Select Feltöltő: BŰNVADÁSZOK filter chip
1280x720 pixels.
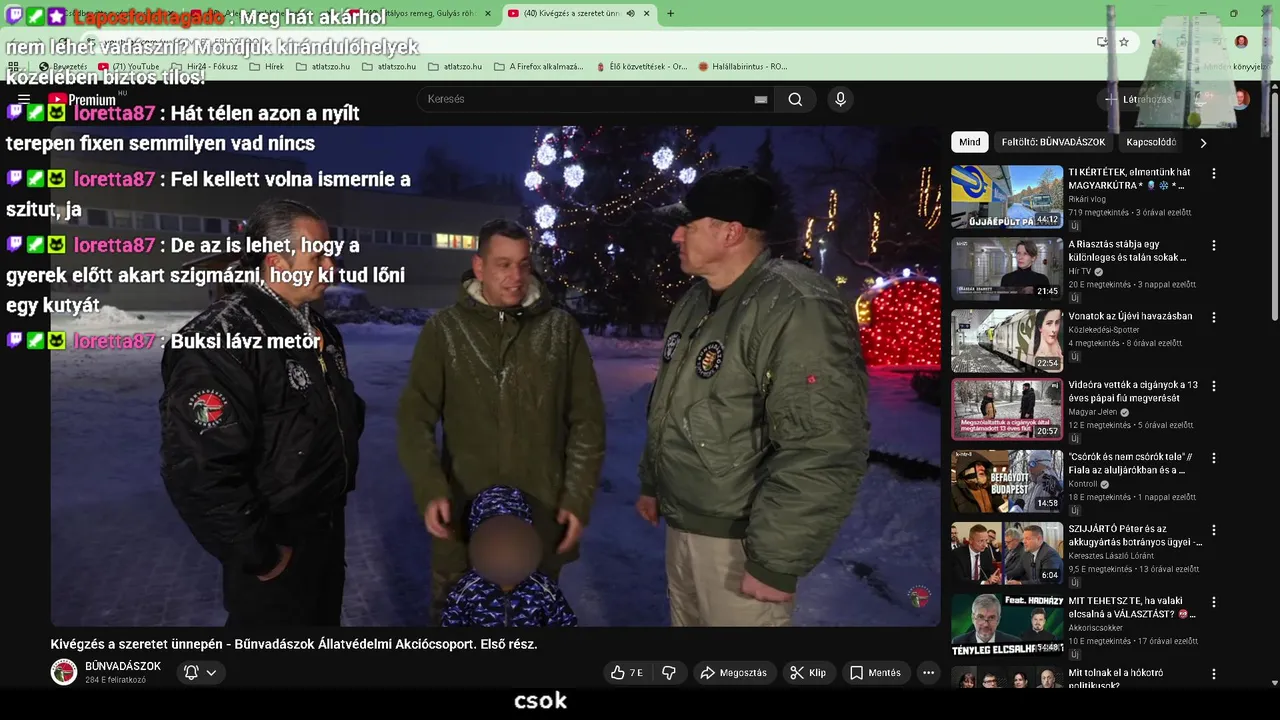point(1053,142)
